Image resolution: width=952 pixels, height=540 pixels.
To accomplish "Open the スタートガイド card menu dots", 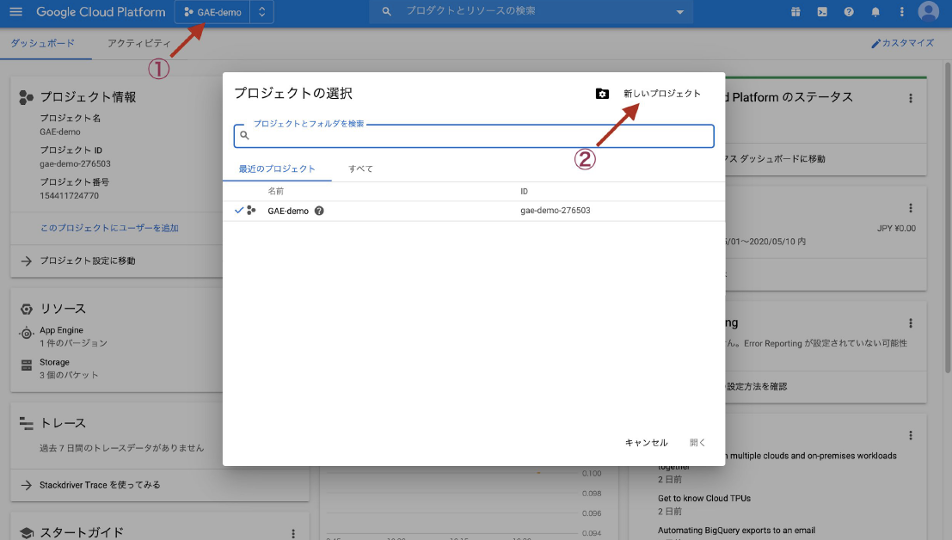I will [293, 533].
